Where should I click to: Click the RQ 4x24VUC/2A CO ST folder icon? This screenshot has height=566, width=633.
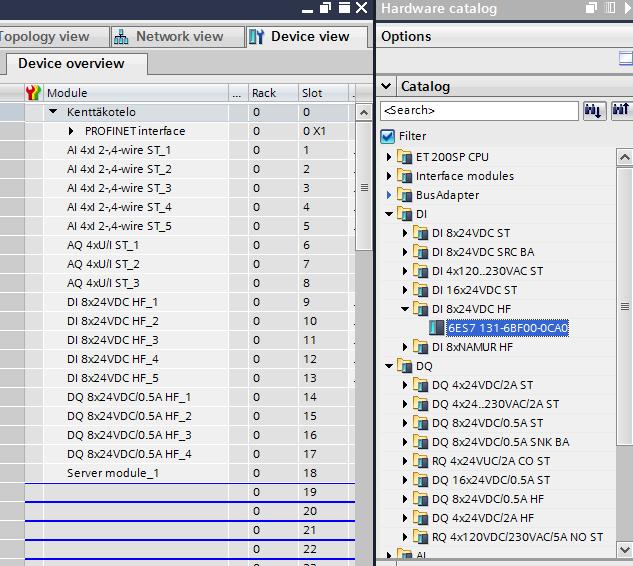tap(421, 461)
